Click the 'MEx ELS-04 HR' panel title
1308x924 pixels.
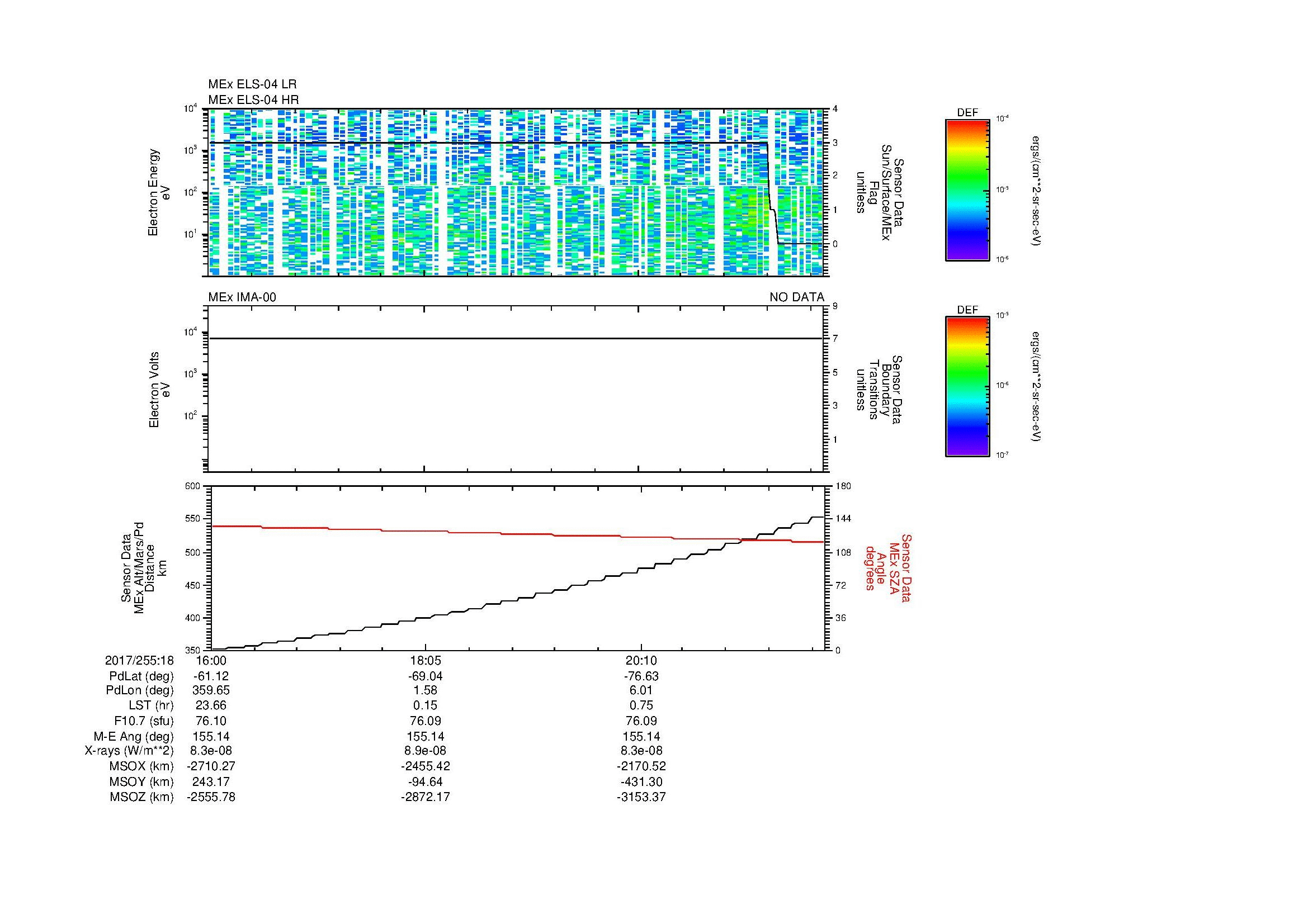coord(253,100)
